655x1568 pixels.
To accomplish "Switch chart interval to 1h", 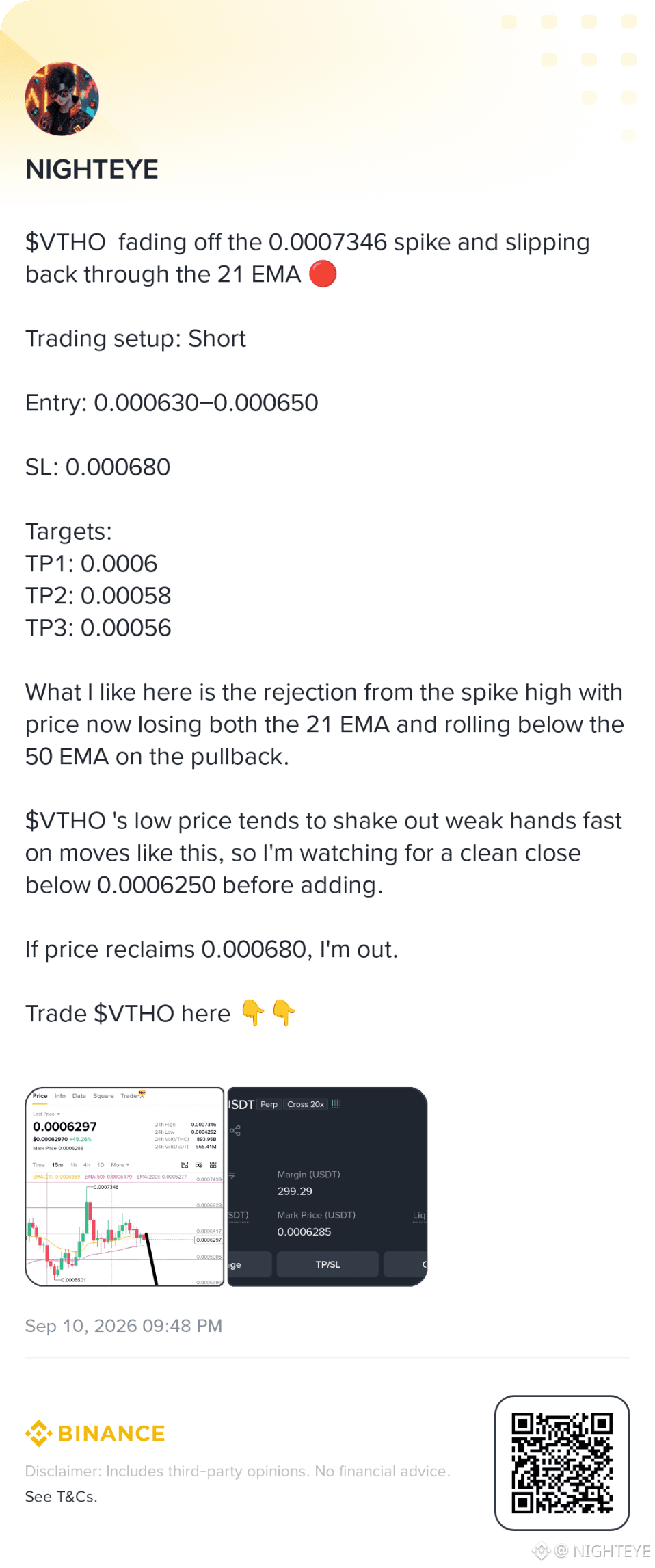I will [73, 1164].
